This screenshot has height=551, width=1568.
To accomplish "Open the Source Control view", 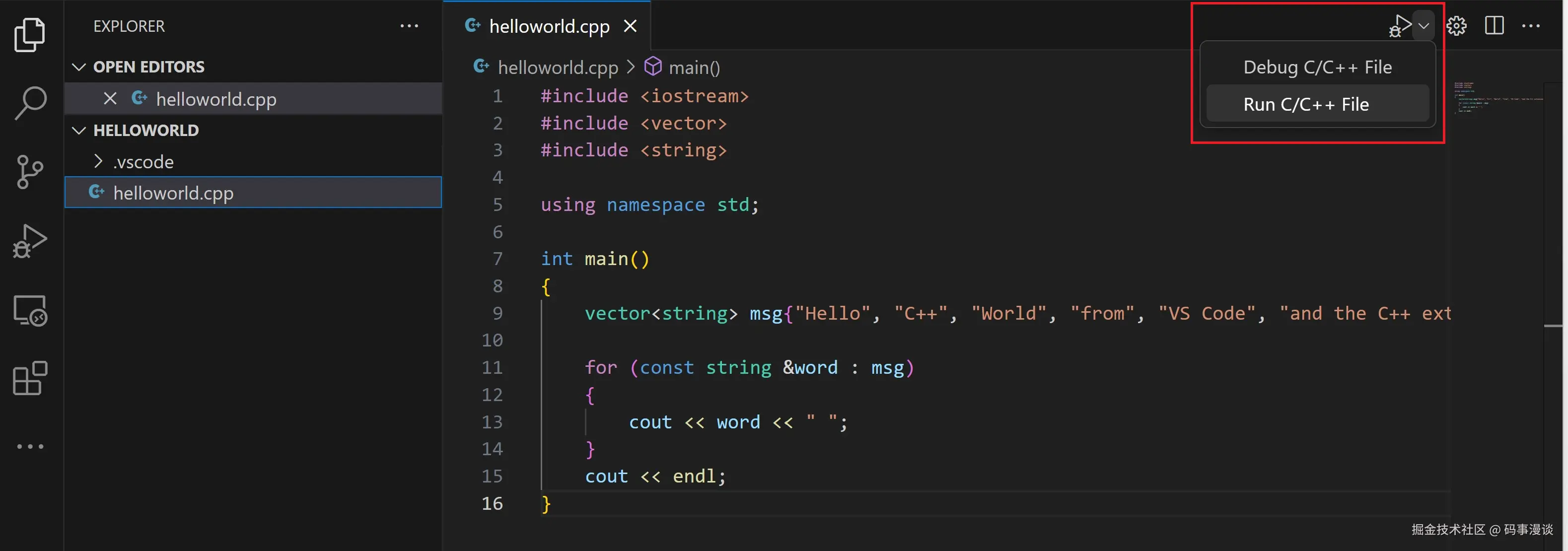I will click(29, 171).
